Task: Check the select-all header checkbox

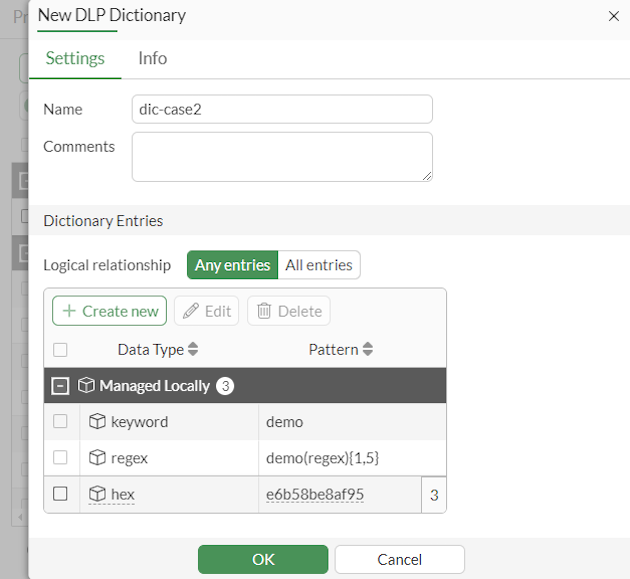Action: [61, 350]
